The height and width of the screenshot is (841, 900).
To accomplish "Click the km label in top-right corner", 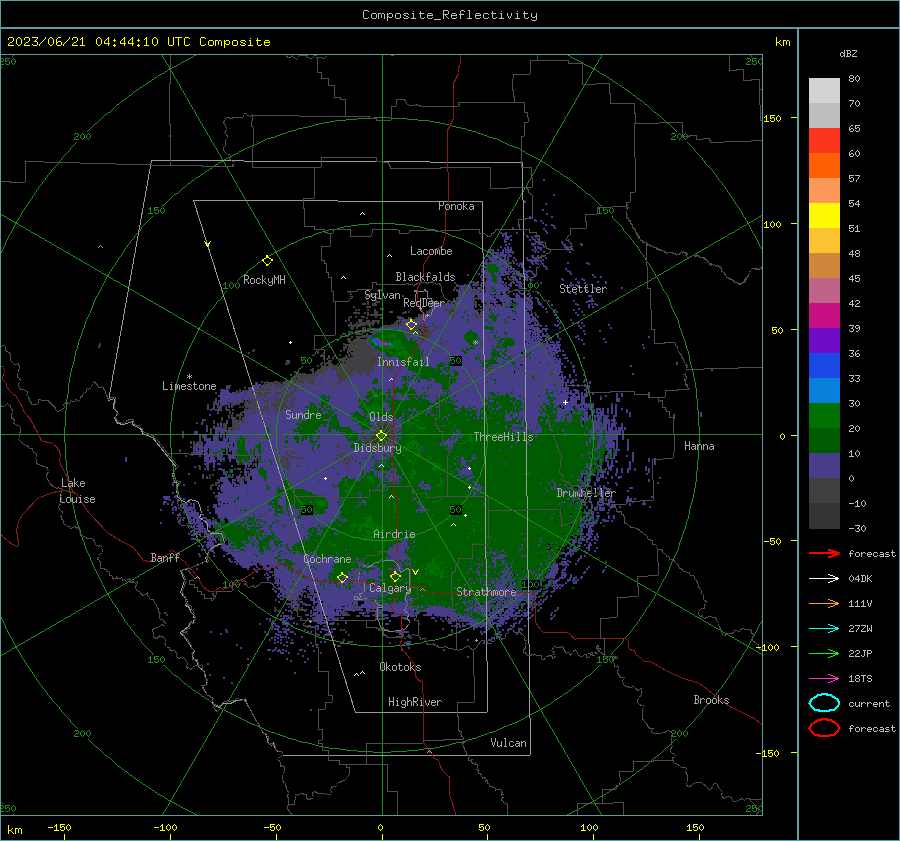I will 783,42.
